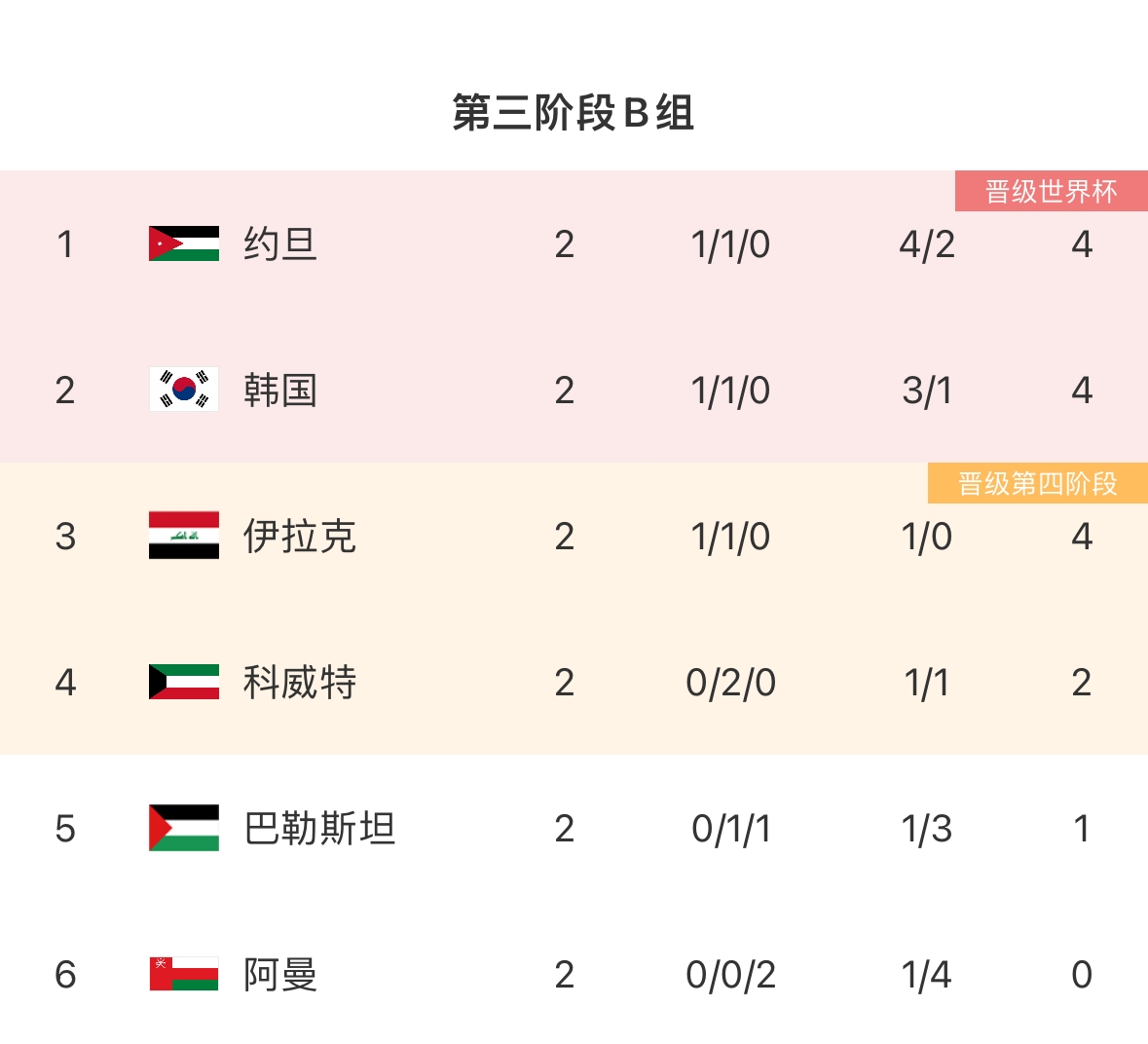Click Oman's 0/0/2 win-draw-loss record
The width and height of the screenshot is (1148, 1044).
coord(730,974)
